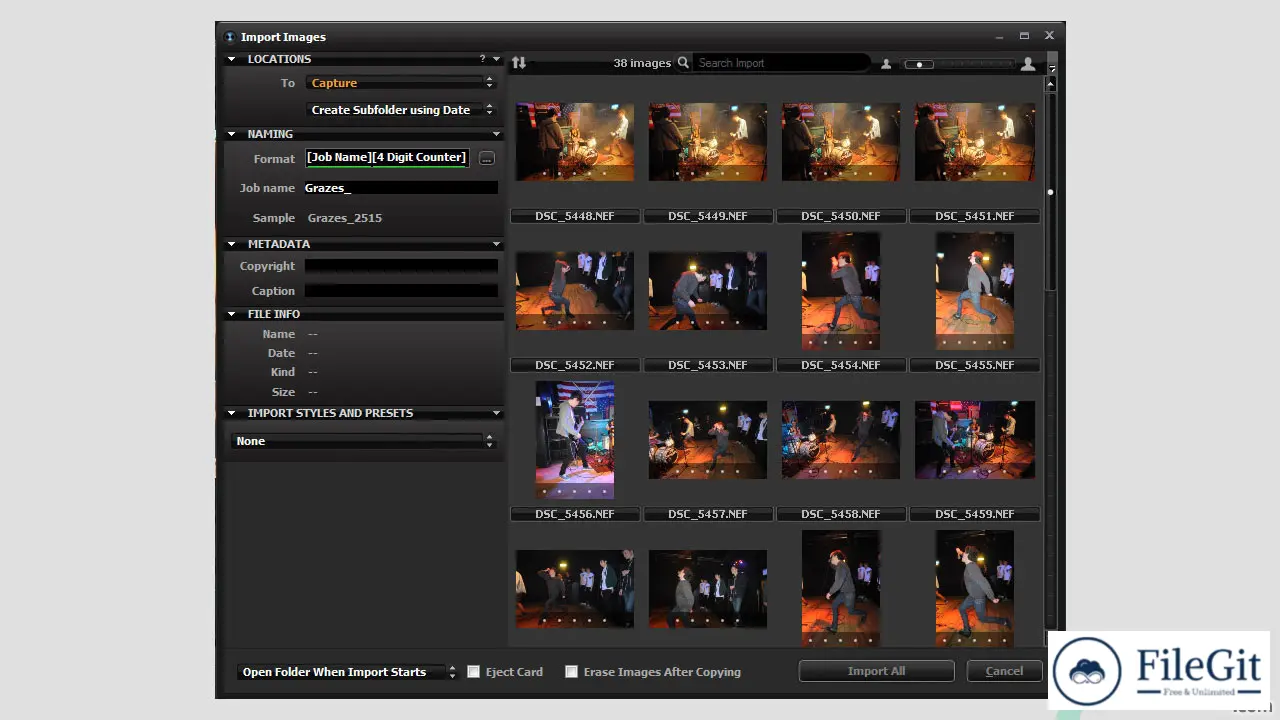Viewport: 1280px width, 720px height.
Task: Select thumbnail DSC_5451.NEF
Action: [x=975, y=142]
